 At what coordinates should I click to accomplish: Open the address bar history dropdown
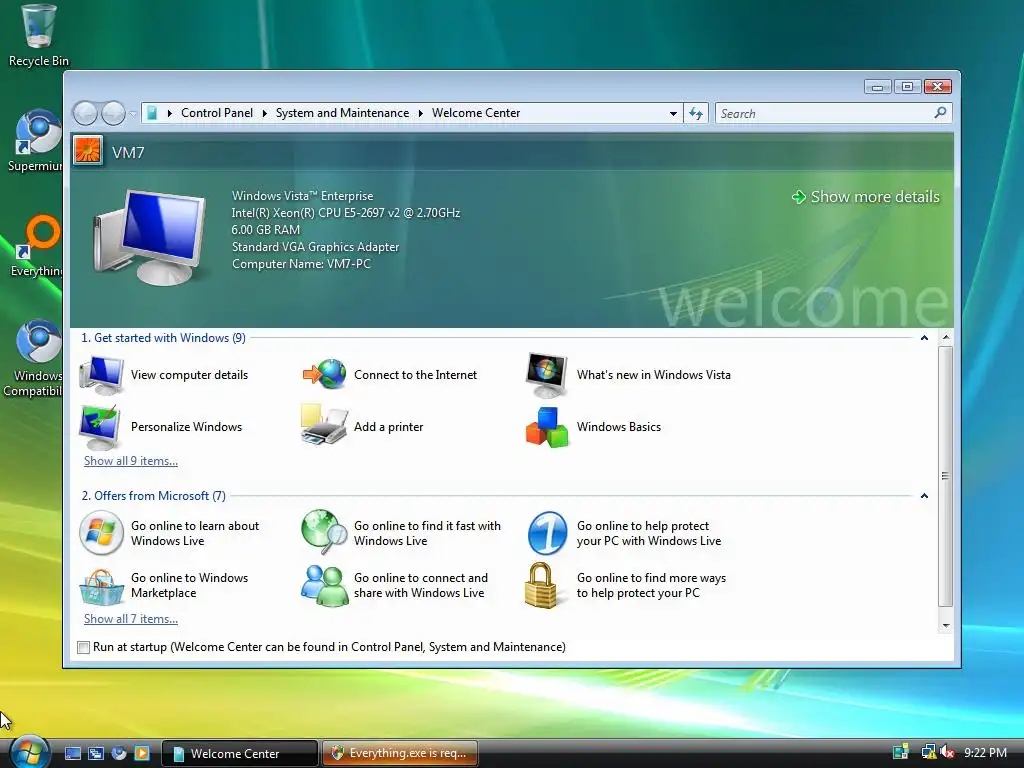[673, 114]
